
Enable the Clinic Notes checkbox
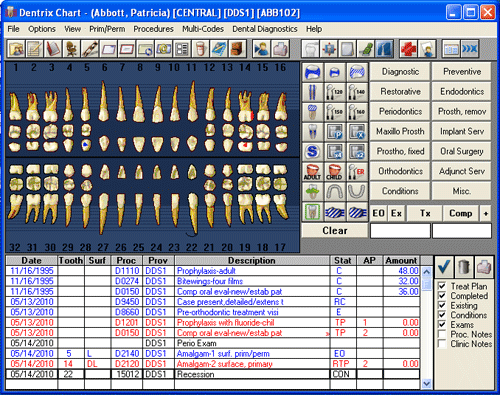pyautogui.click(x=442, y=344)
